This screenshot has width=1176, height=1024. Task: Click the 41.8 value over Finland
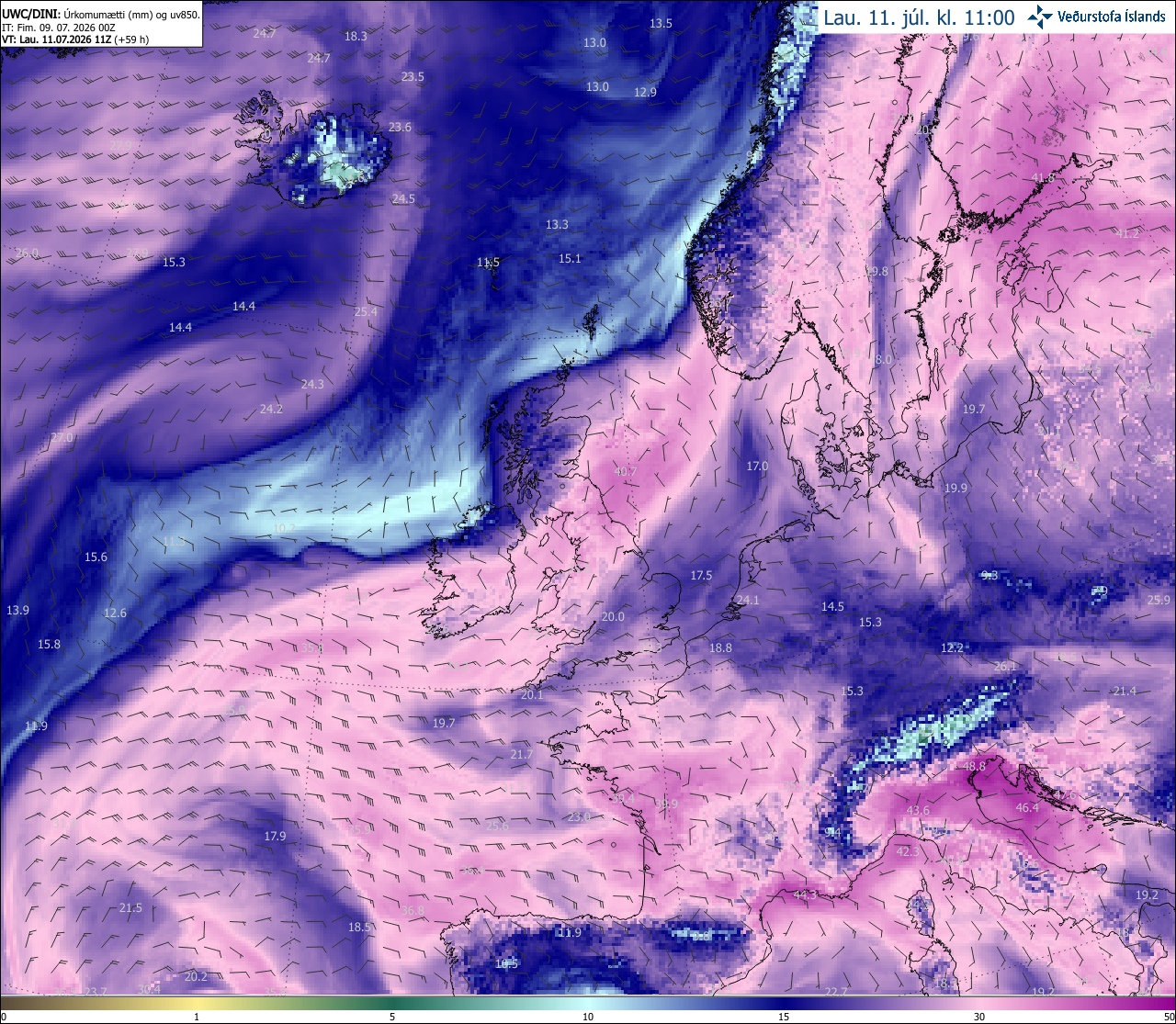pyautogui.click(x=1043, y=178)
